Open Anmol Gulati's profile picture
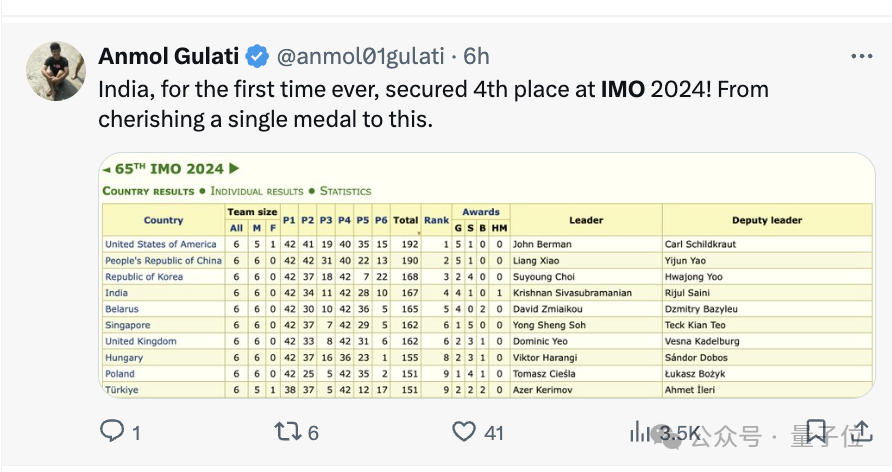This screenshot has width=892, height=472. pos(55,71)
